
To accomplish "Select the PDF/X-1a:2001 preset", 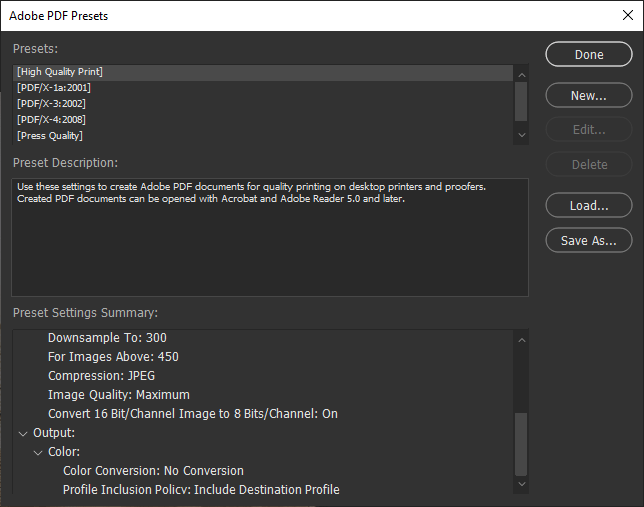I will 54,88.
